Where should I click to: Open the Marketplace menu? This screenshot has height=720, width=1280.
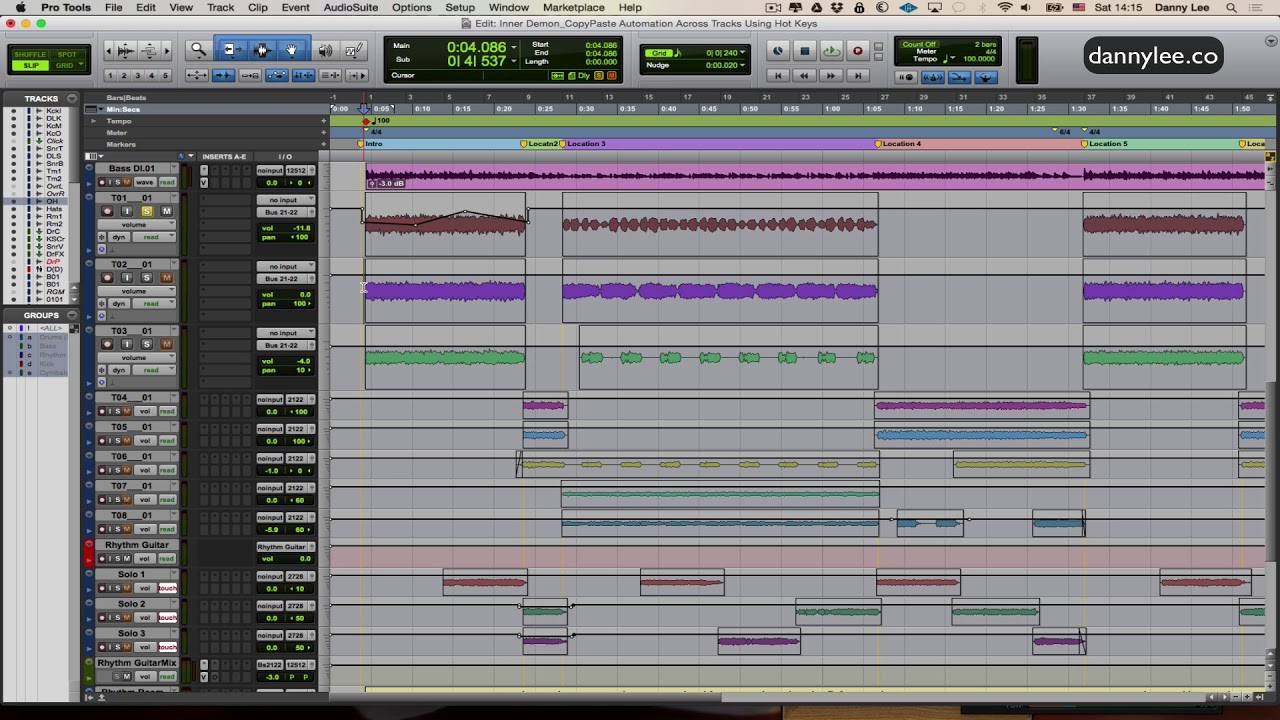coord(574,7)
